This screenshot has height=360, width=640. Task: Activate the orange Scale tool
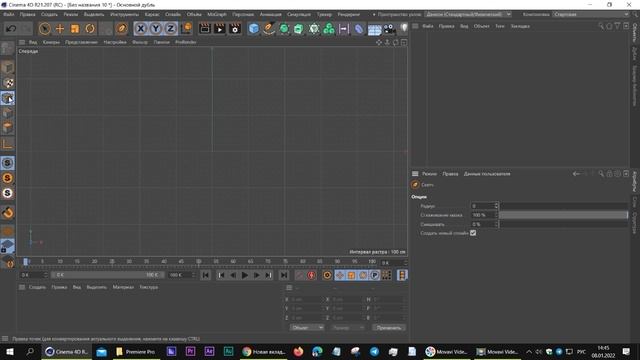pyautogui.click(x=75, y=29)
